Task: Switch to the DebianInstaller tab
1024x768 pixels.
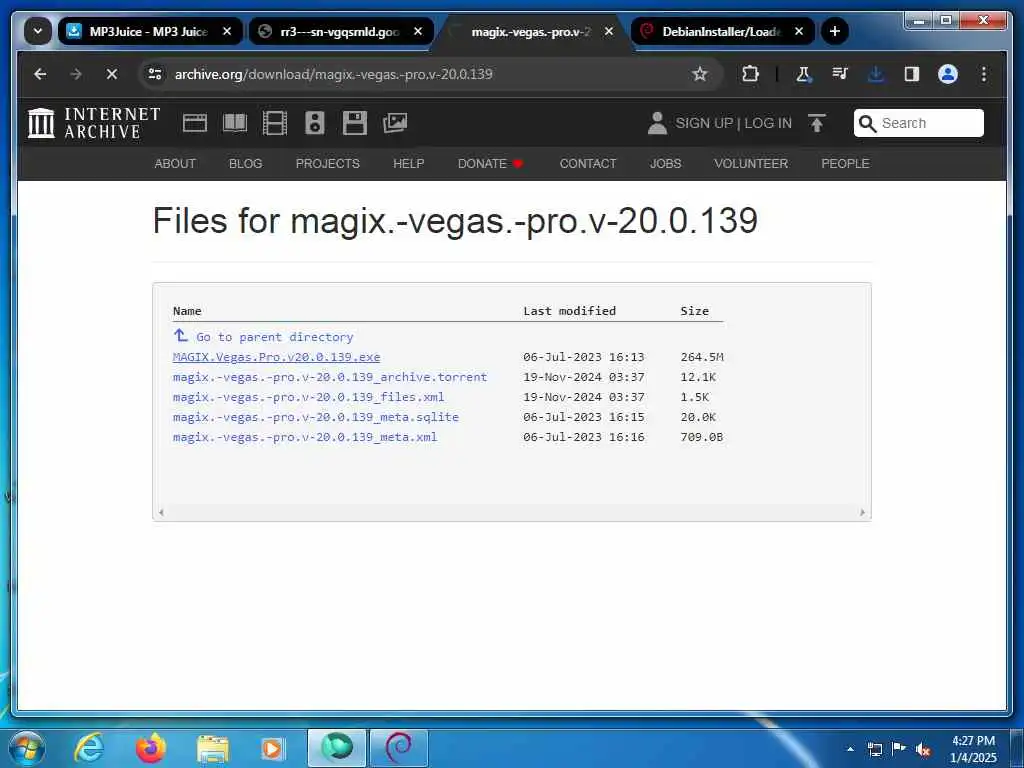Action: click(722, 31)
